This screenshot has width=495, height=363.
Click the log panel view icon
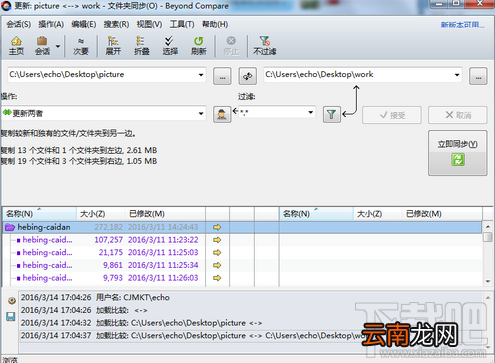click(12, 301)
